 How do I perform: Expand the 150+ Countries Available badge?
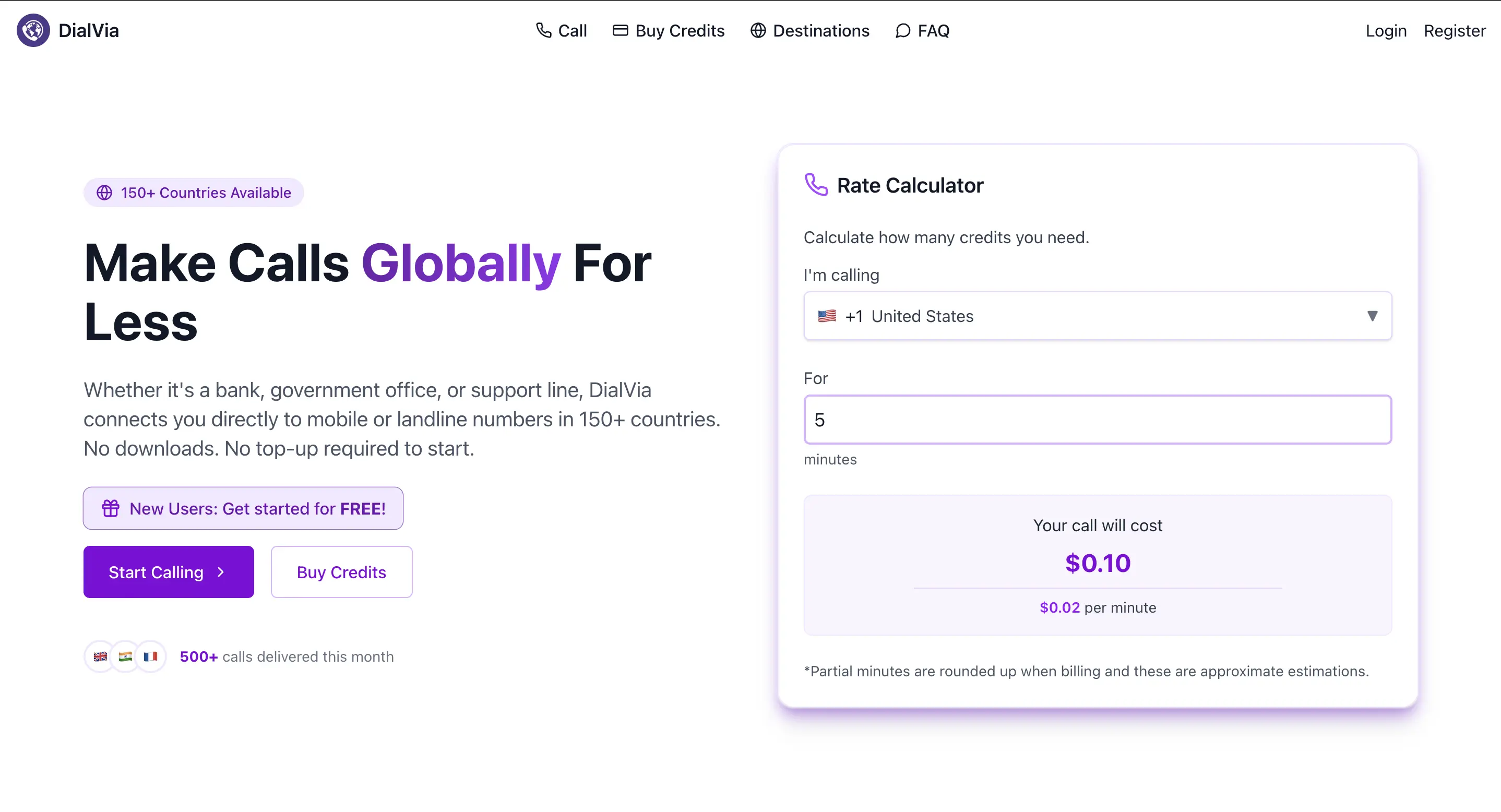point(194,192)
